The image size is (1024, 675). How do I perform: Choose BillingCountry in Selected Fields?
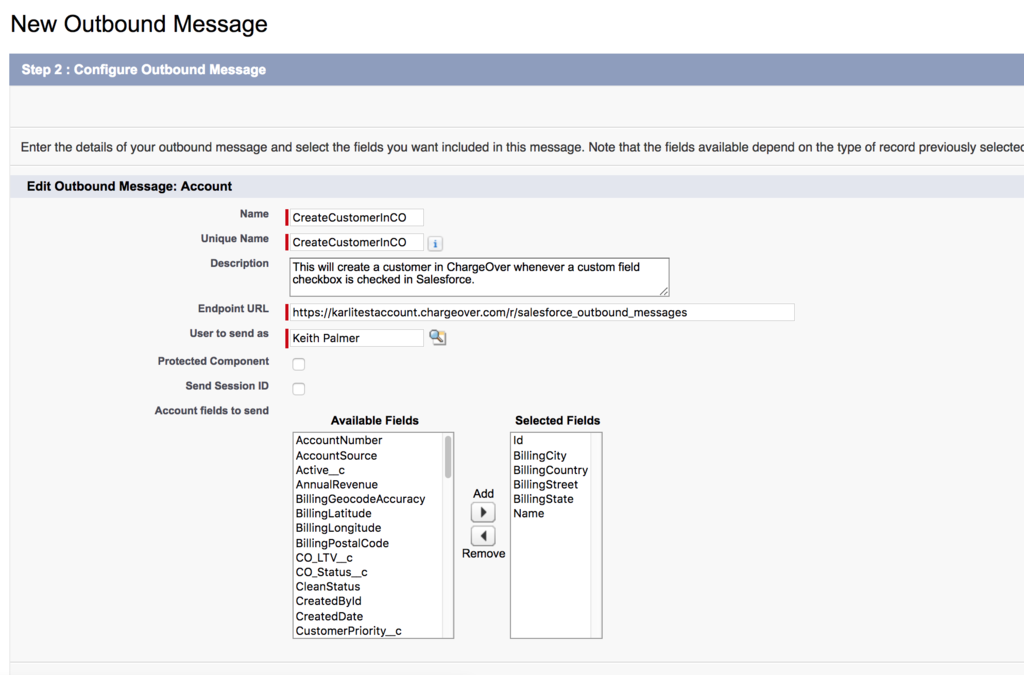[x=551, y=470]
